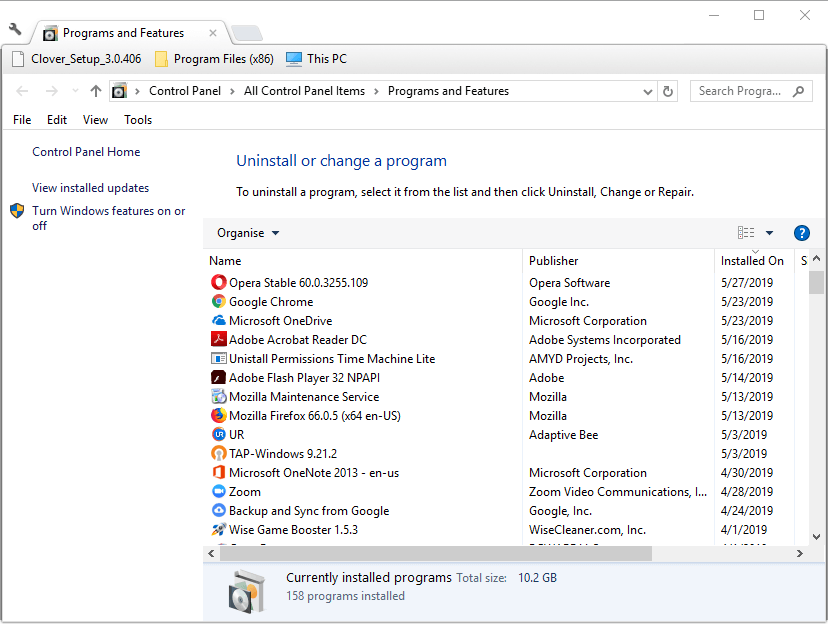828x624 pixels.
Task: Click the change view layout icon
Action: coord(746,233)
